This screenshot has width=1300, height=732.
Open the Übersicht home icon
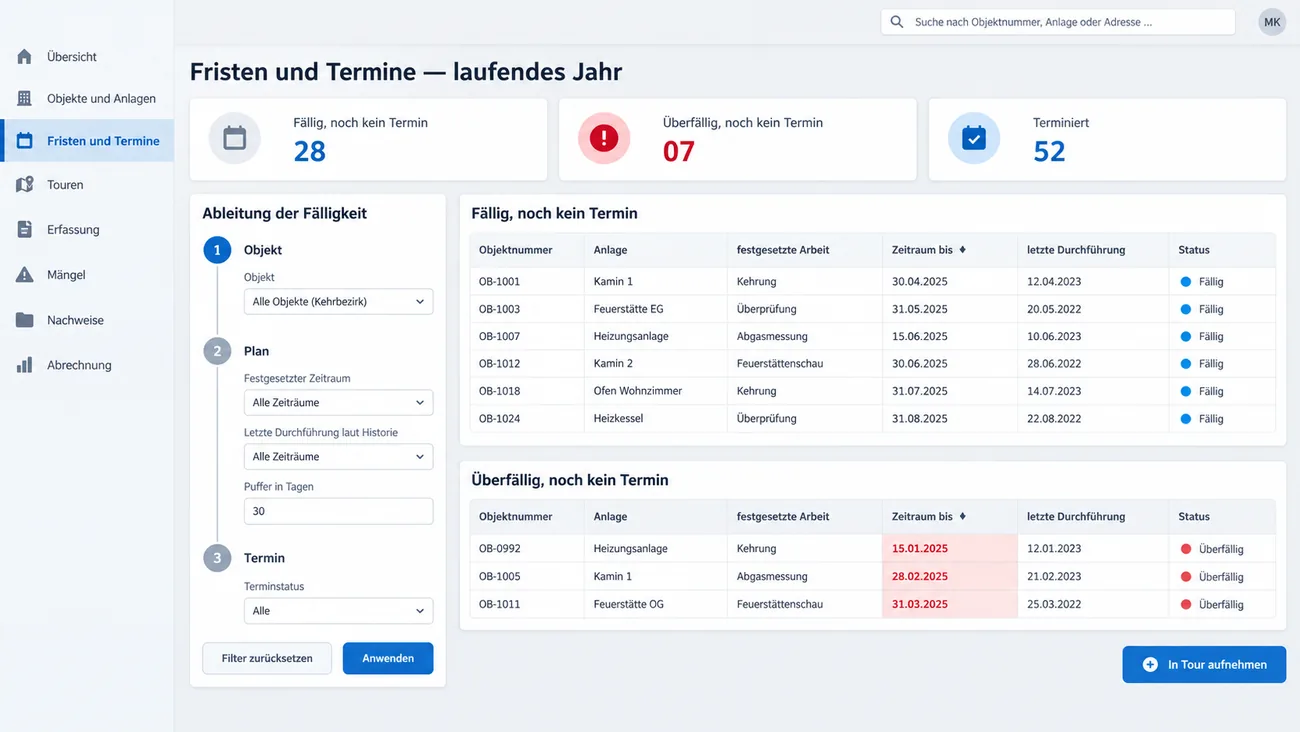pyautogui.click(x=25, y=57)
